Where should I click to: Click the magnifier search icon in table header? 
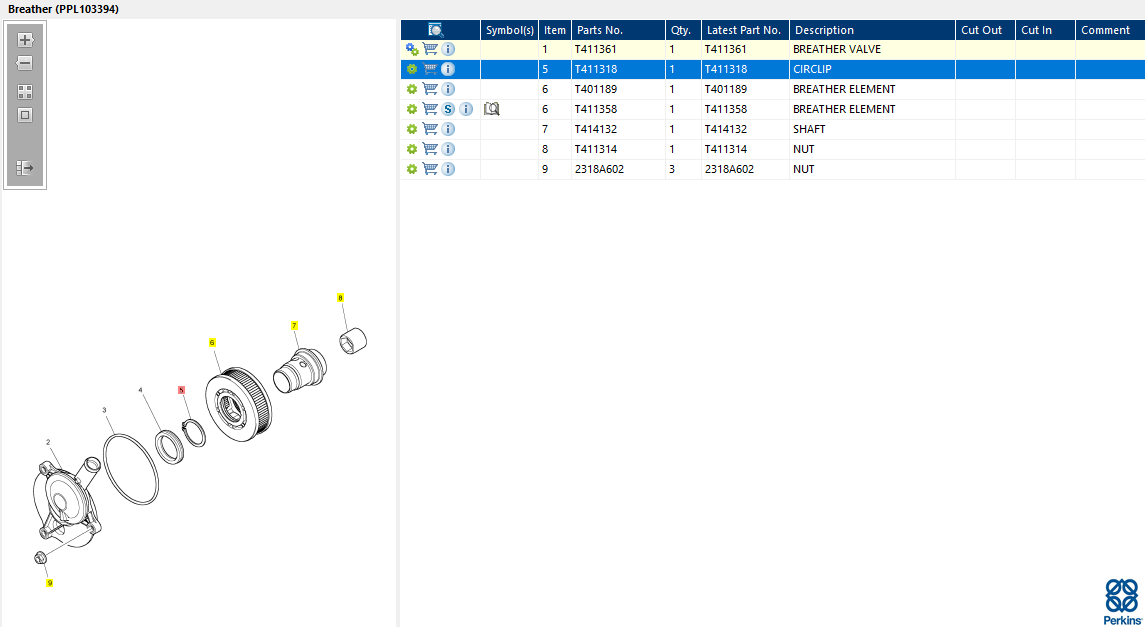[436, 30]
